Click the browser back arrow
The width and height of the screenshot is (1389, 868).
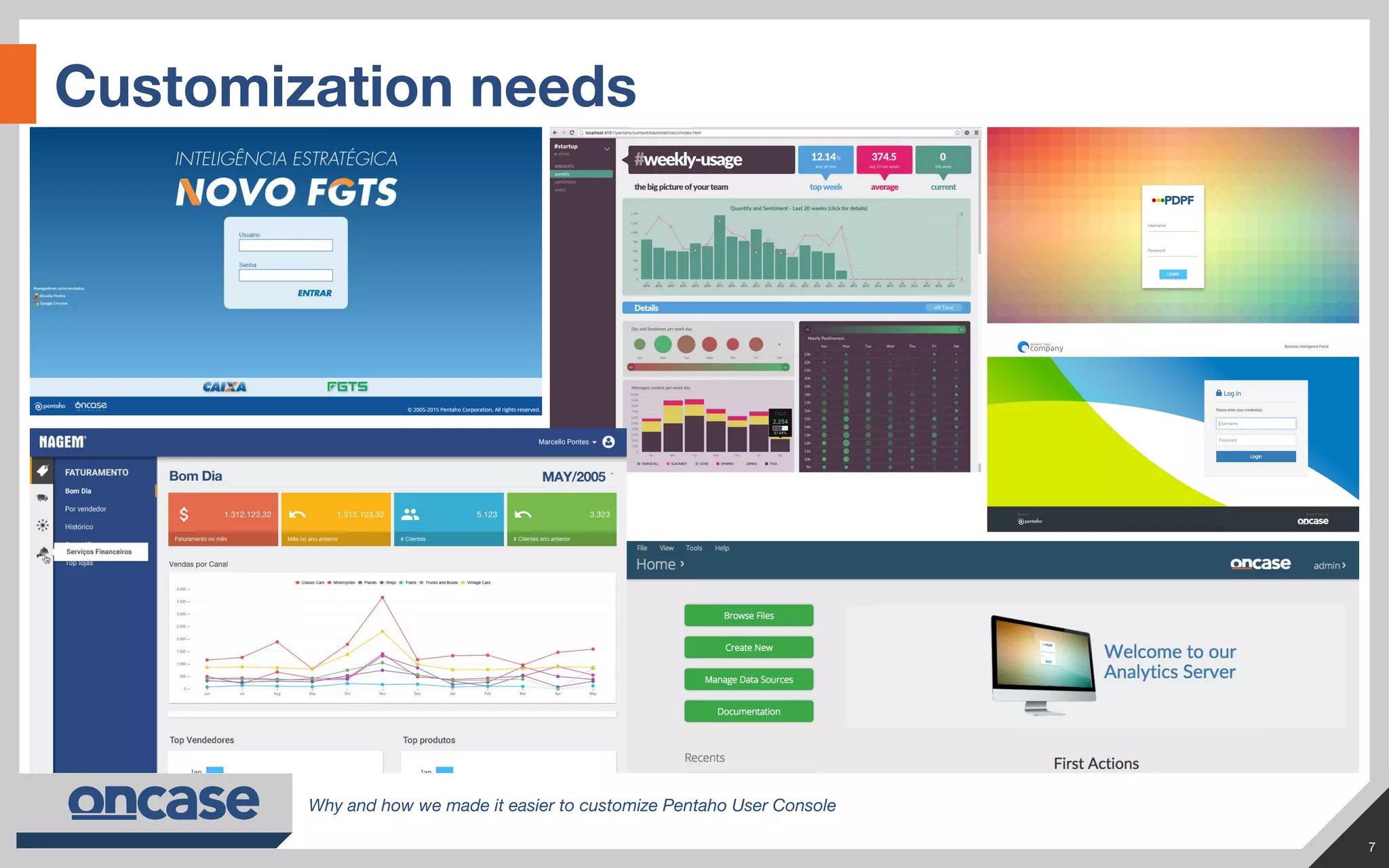(555, 133)
